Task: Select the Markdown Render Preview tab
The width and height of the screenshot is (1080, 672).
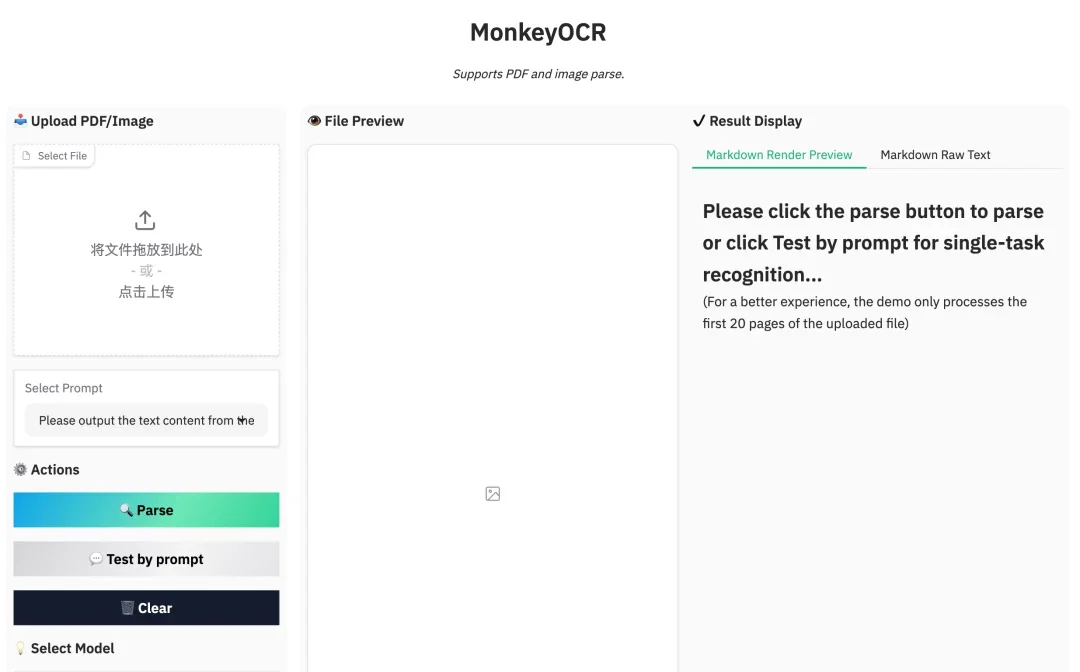Action: click(x=779, y=155)
